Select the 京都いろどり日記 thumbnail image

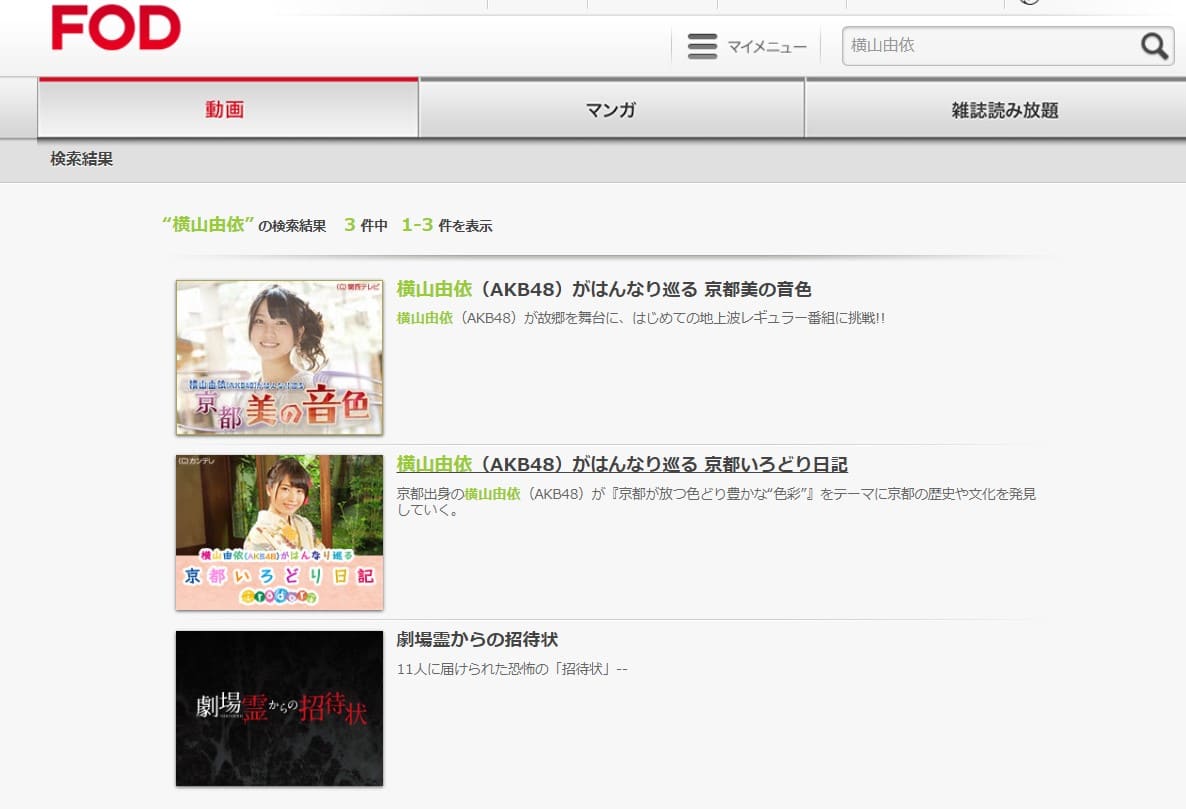pos(280,532)
